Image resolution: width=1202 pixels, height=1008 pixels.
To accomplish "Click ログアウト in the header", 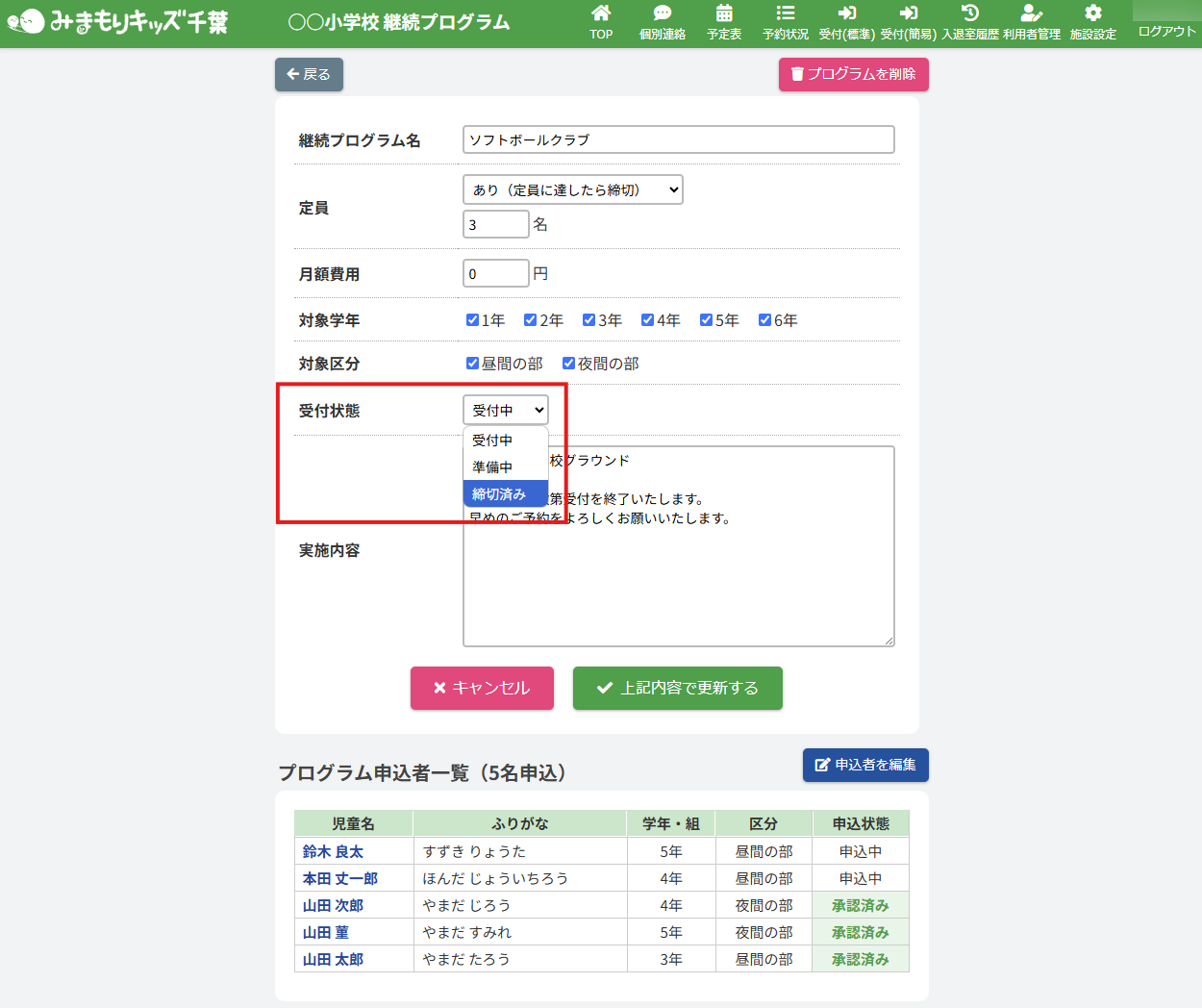I will pos(1166,31).
